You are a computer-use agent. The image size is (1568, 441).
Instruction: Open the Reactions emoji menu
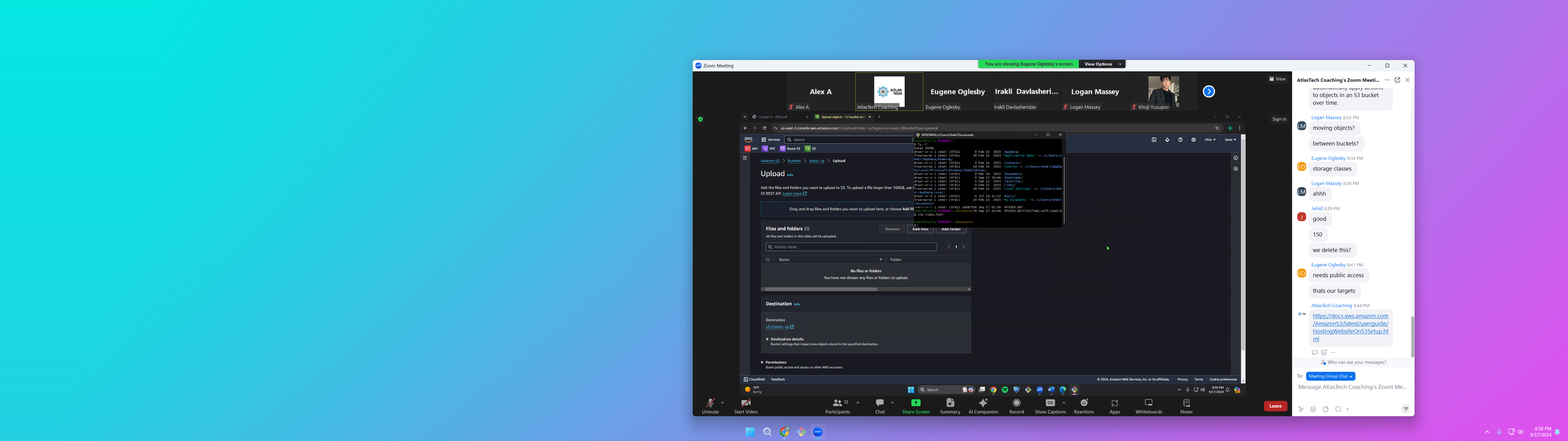click(1084, 403)
